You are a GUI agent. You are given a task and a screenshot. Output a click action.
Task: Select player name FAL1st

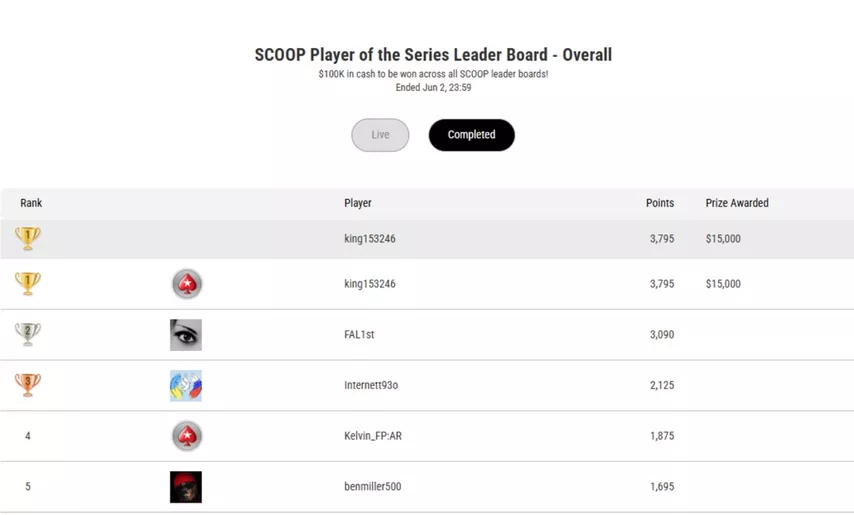[359, 334]
